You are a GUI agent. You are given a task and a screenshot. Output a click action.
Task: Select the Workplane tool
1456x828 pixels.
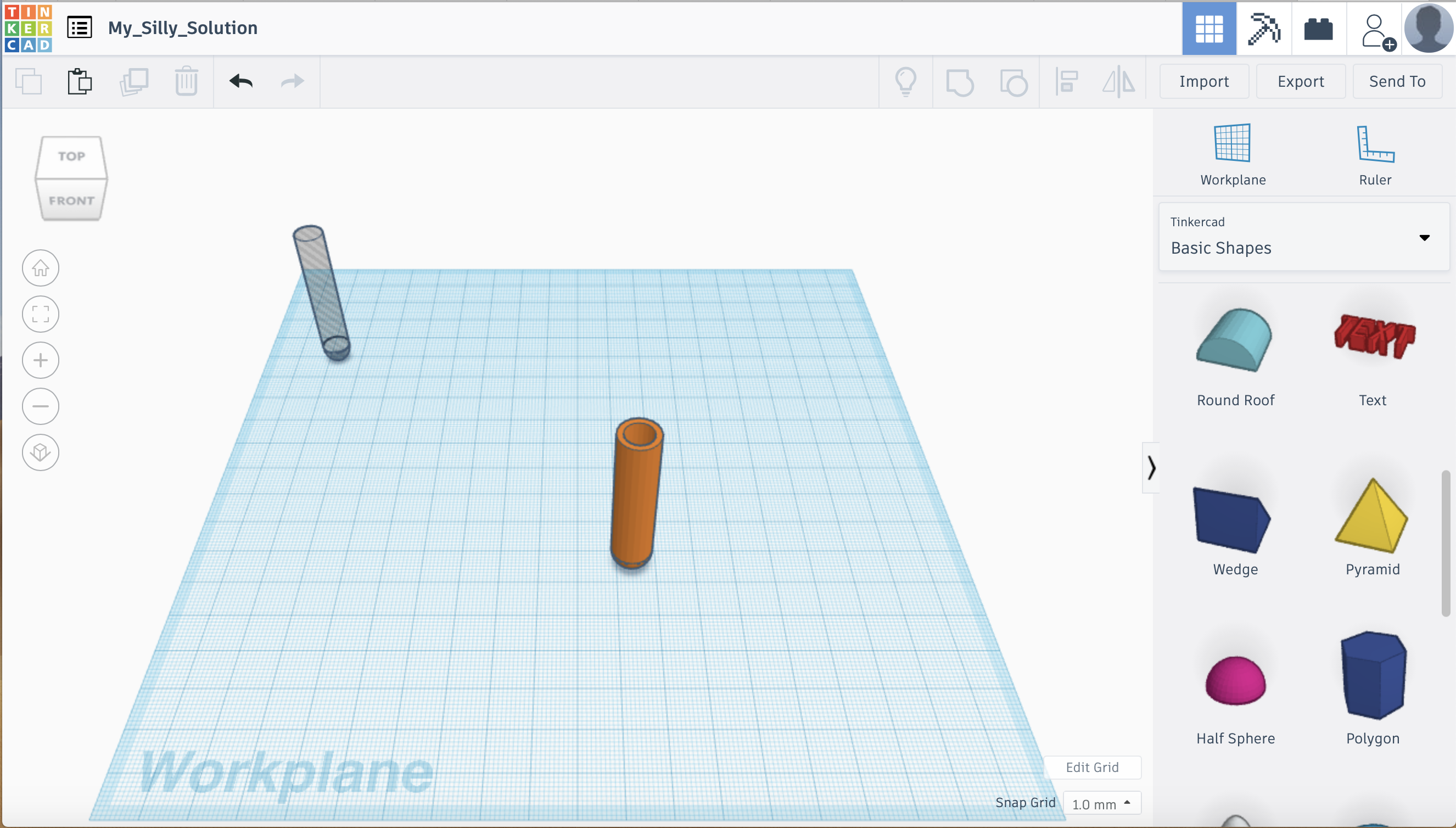[x=1233, y=155]
